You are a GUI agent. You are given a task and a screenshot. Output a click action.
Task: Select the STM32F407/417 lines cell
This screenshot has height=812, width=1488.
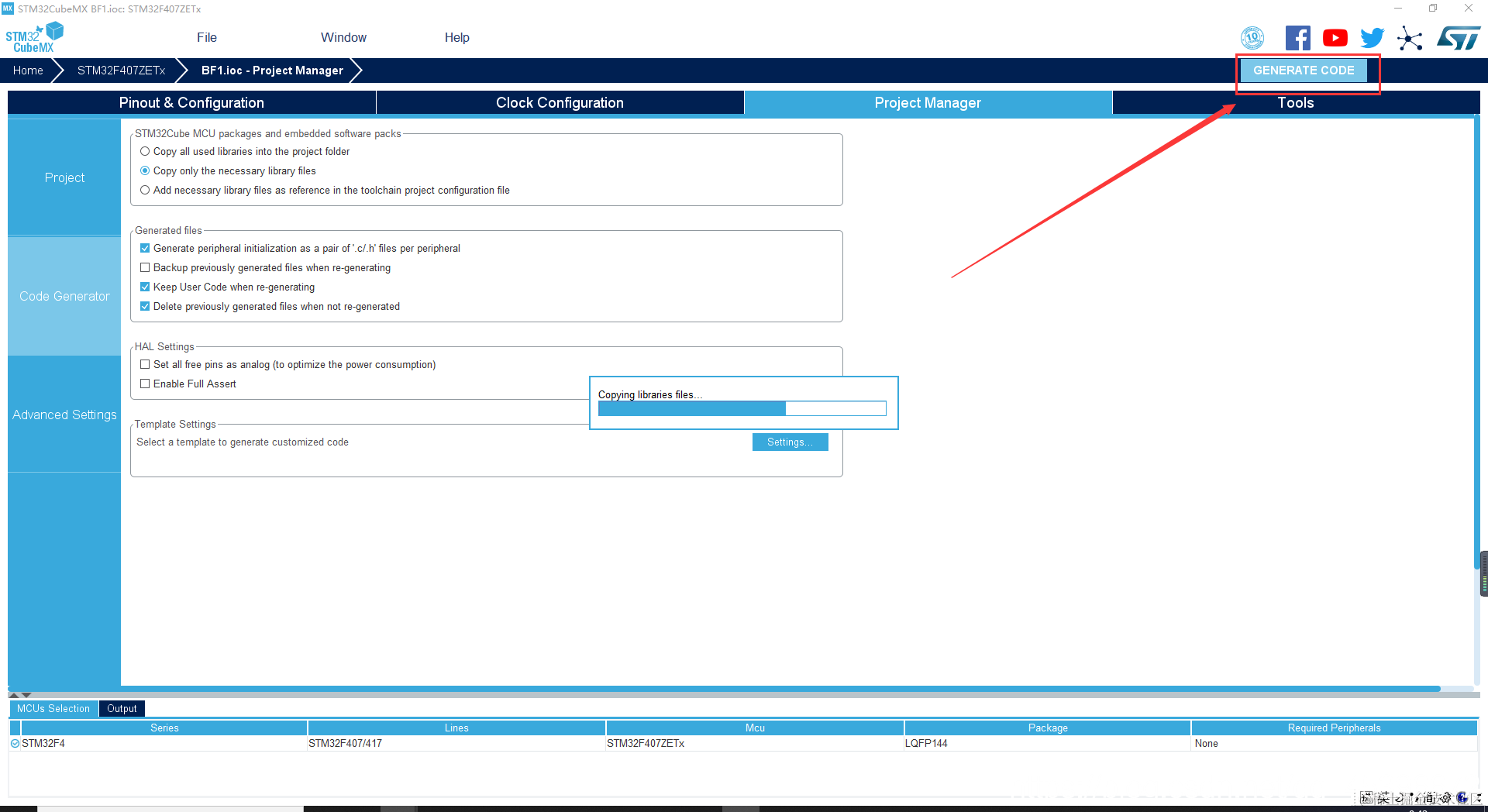pos(456,743)
